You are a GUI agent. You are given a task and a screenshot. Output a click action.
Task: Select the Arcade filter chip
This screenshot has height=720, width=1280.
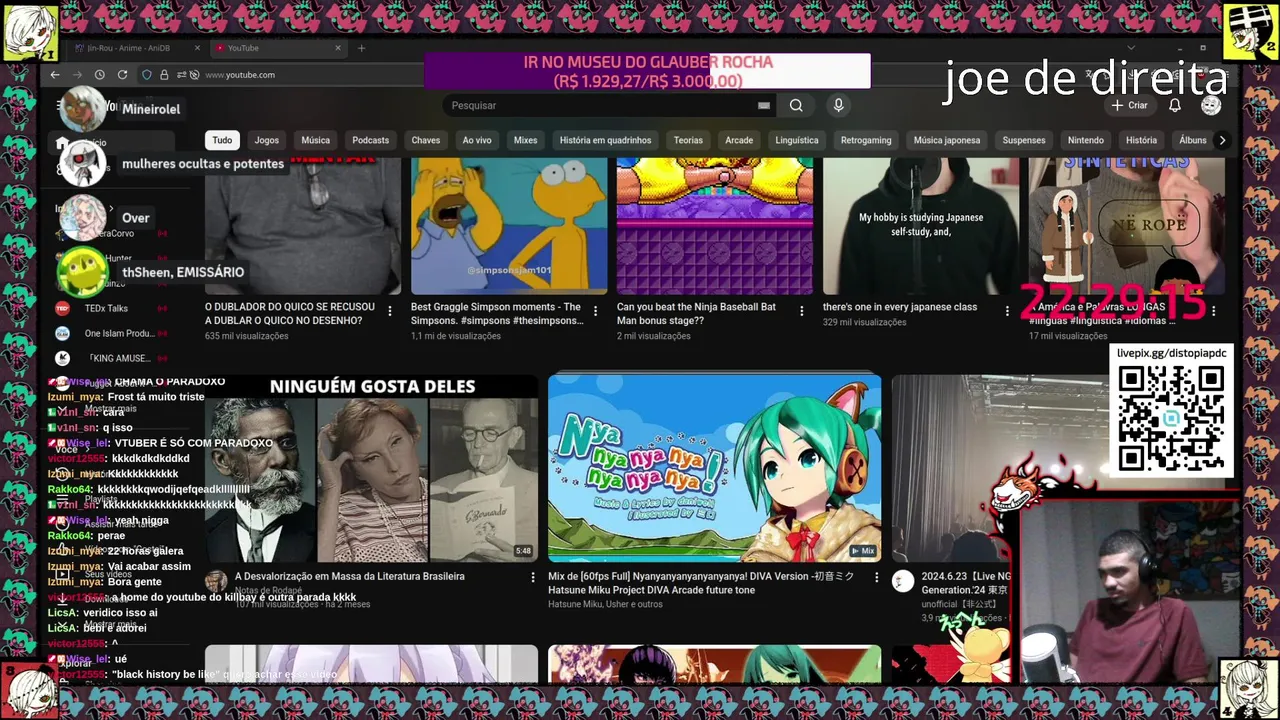click(739, 140)
